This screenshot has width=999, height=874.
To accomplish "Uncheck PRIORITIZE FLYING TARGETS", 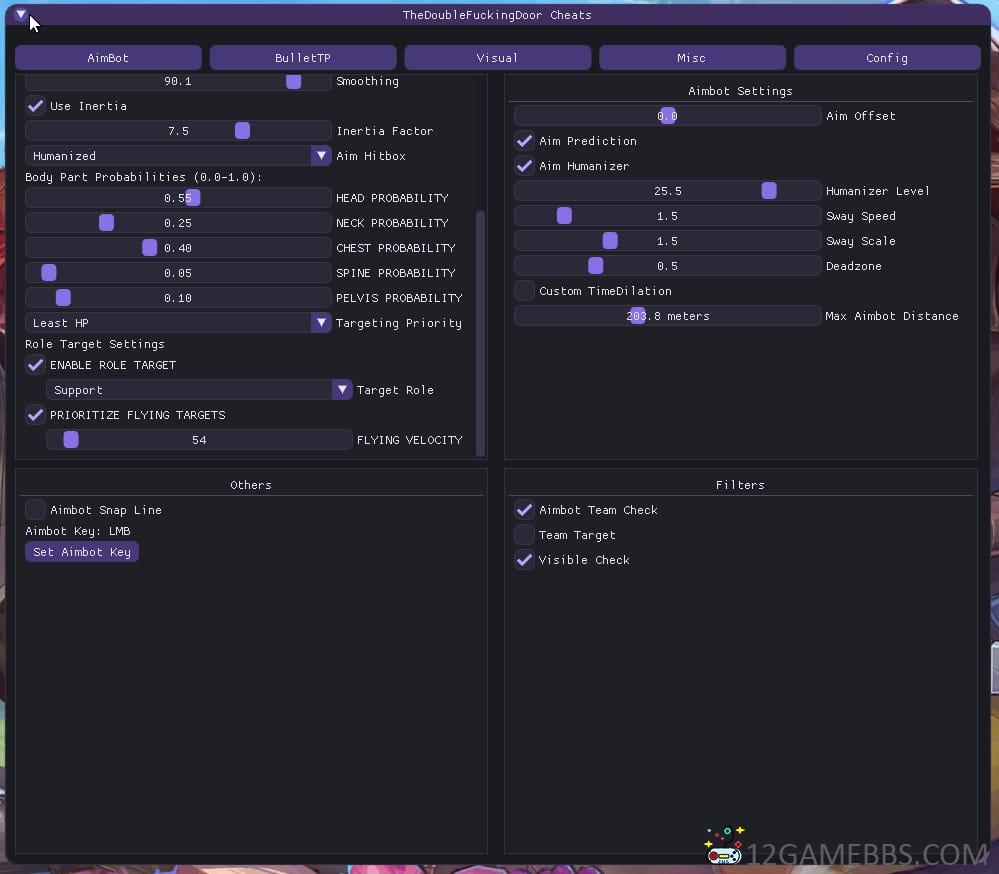I will pos(36,415).
